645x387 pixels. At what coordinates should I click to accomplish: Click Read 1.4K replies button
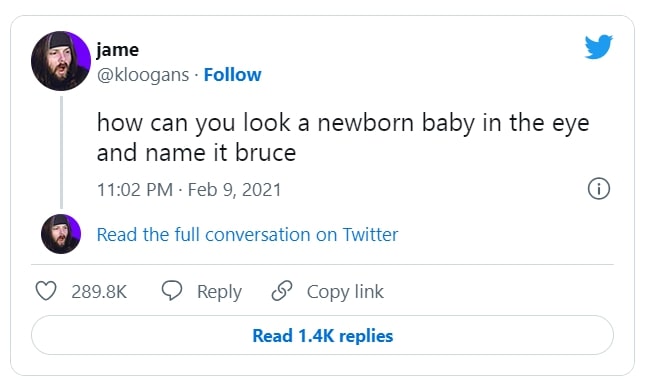[x=322, y=335]
